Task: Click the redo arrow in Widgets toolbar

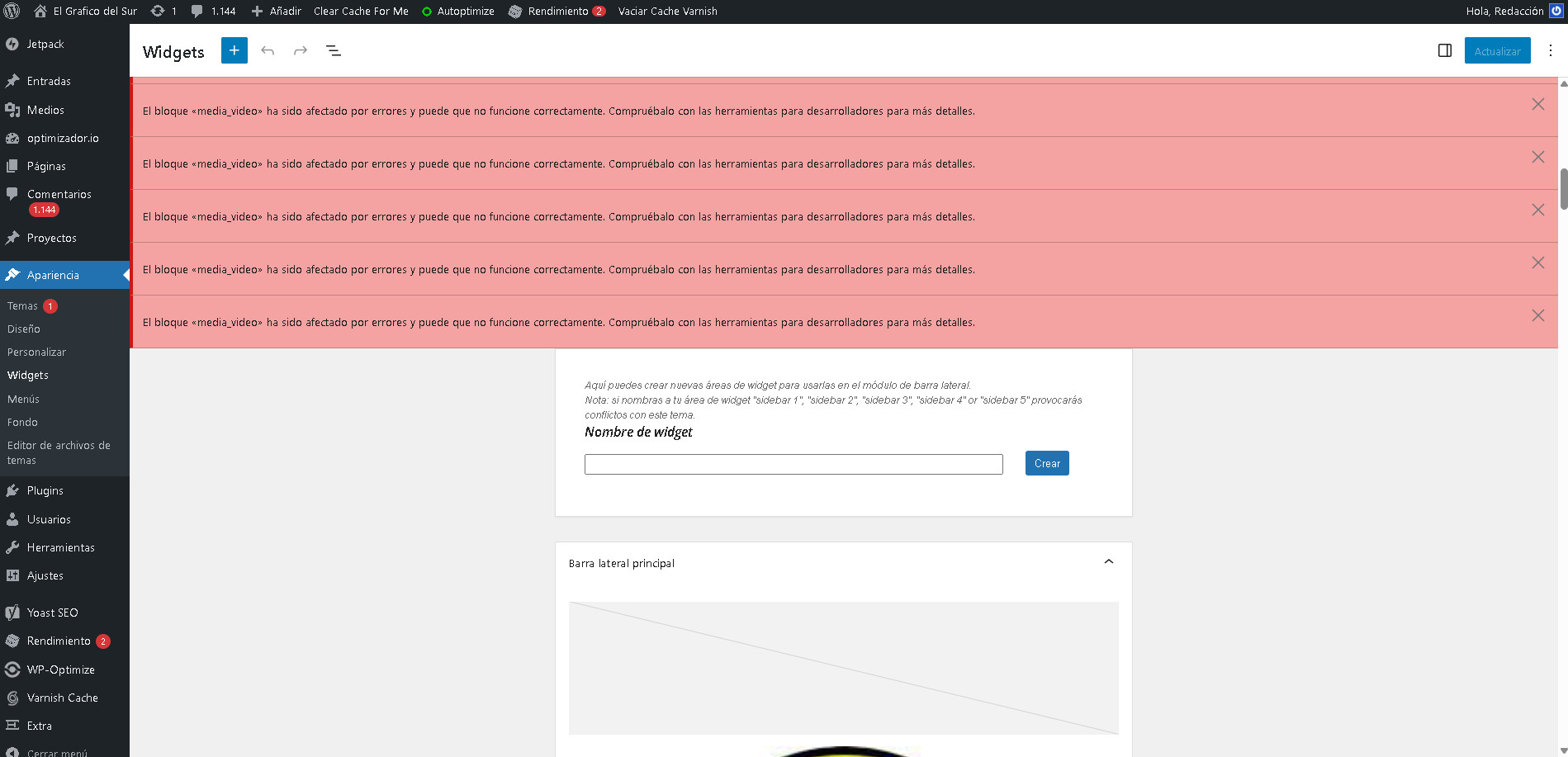Action: click(x=301, y=50)
